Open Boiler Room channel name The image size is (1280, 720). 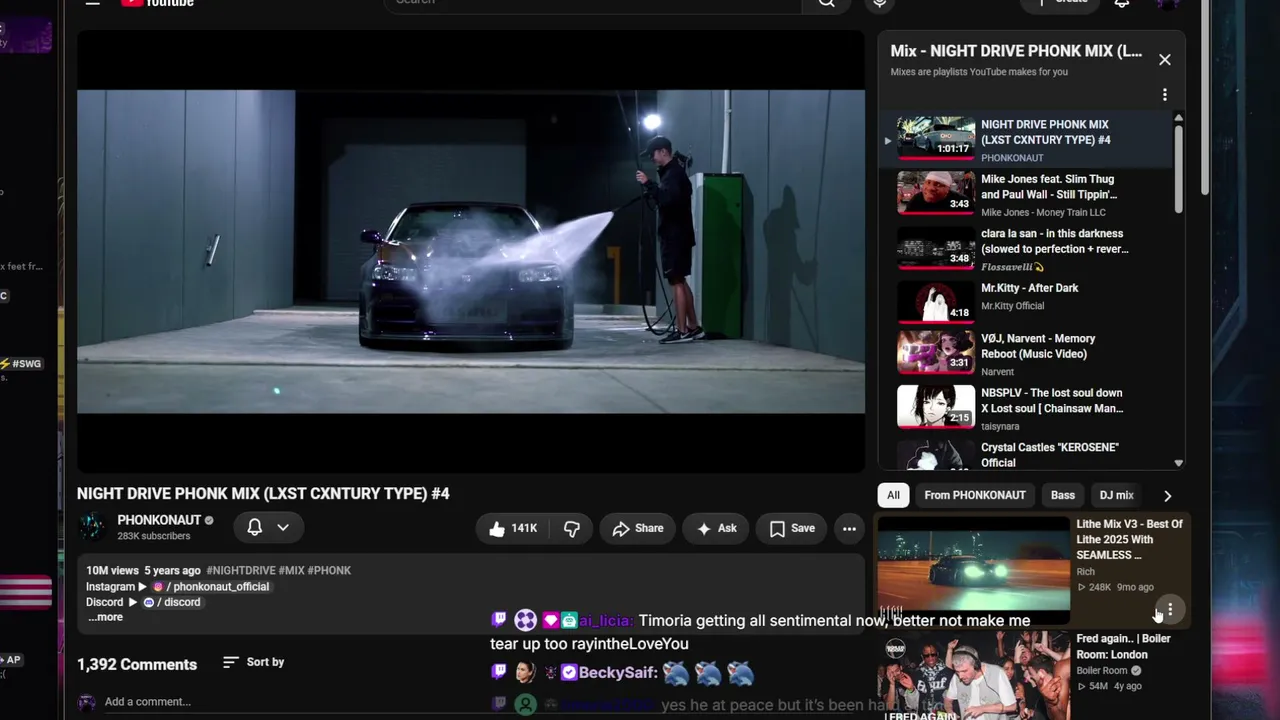coord(1101,671)
